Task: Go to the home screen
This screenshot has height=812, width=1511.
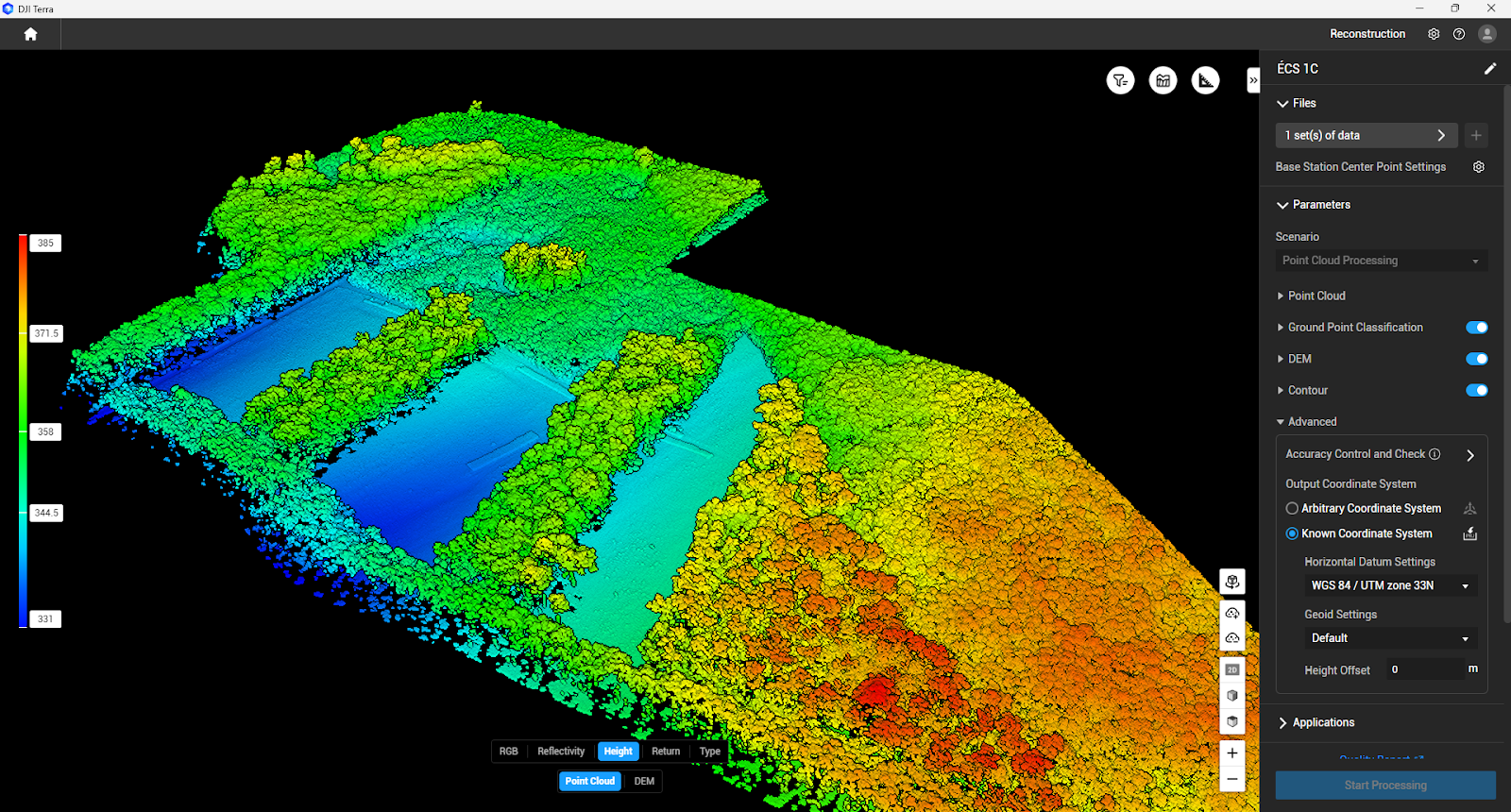Action: pyautogui.click(x=30, y=34)
